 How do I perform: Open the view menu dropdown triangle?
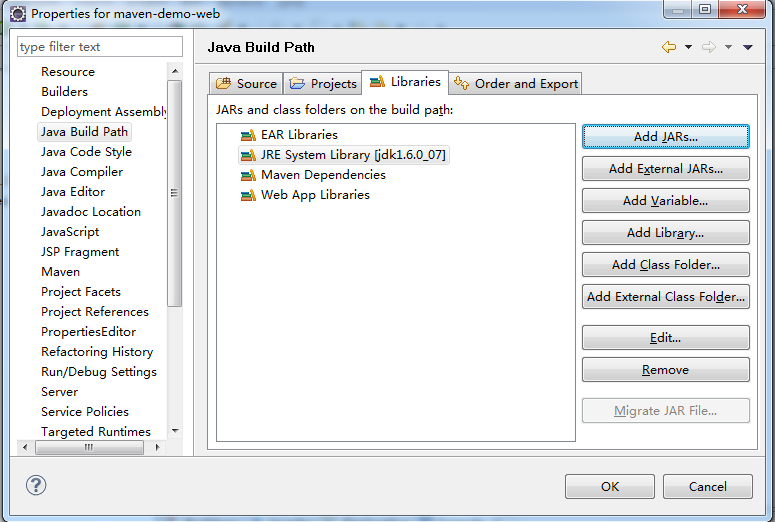click(x=747, y=47)
